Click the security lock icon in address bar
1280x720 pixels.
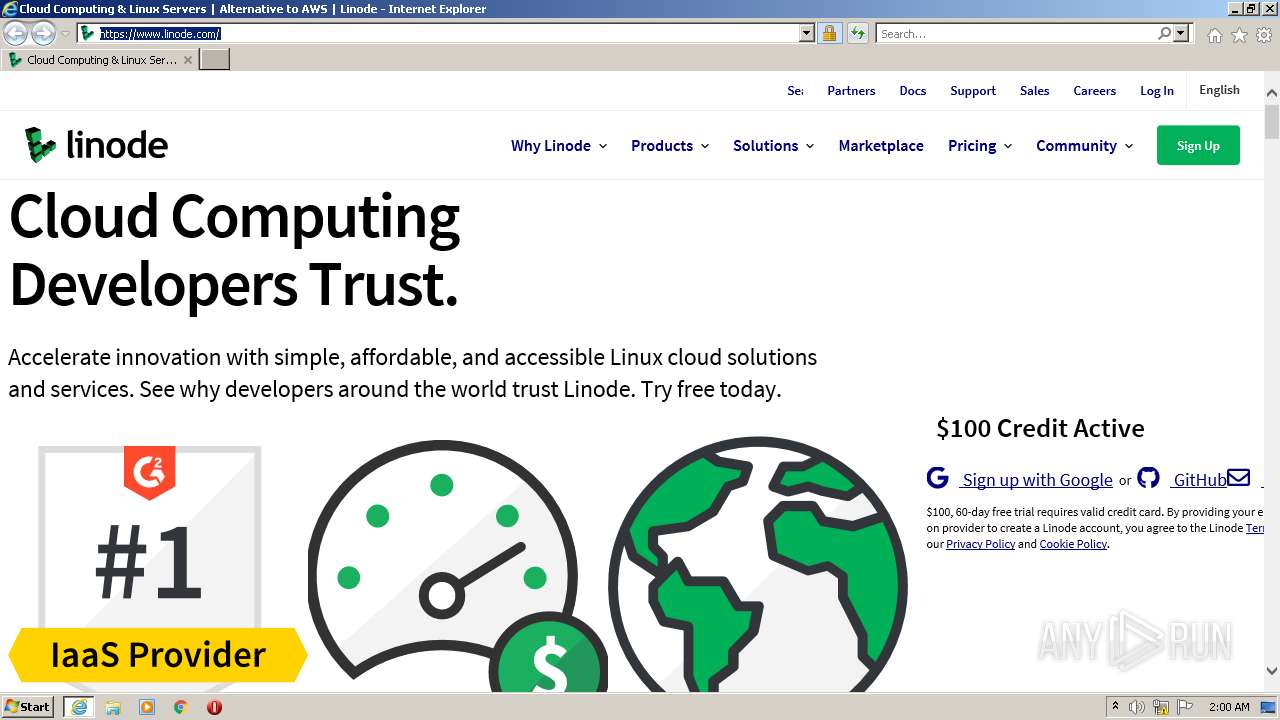pyautogui.click(x=829, y=34)
